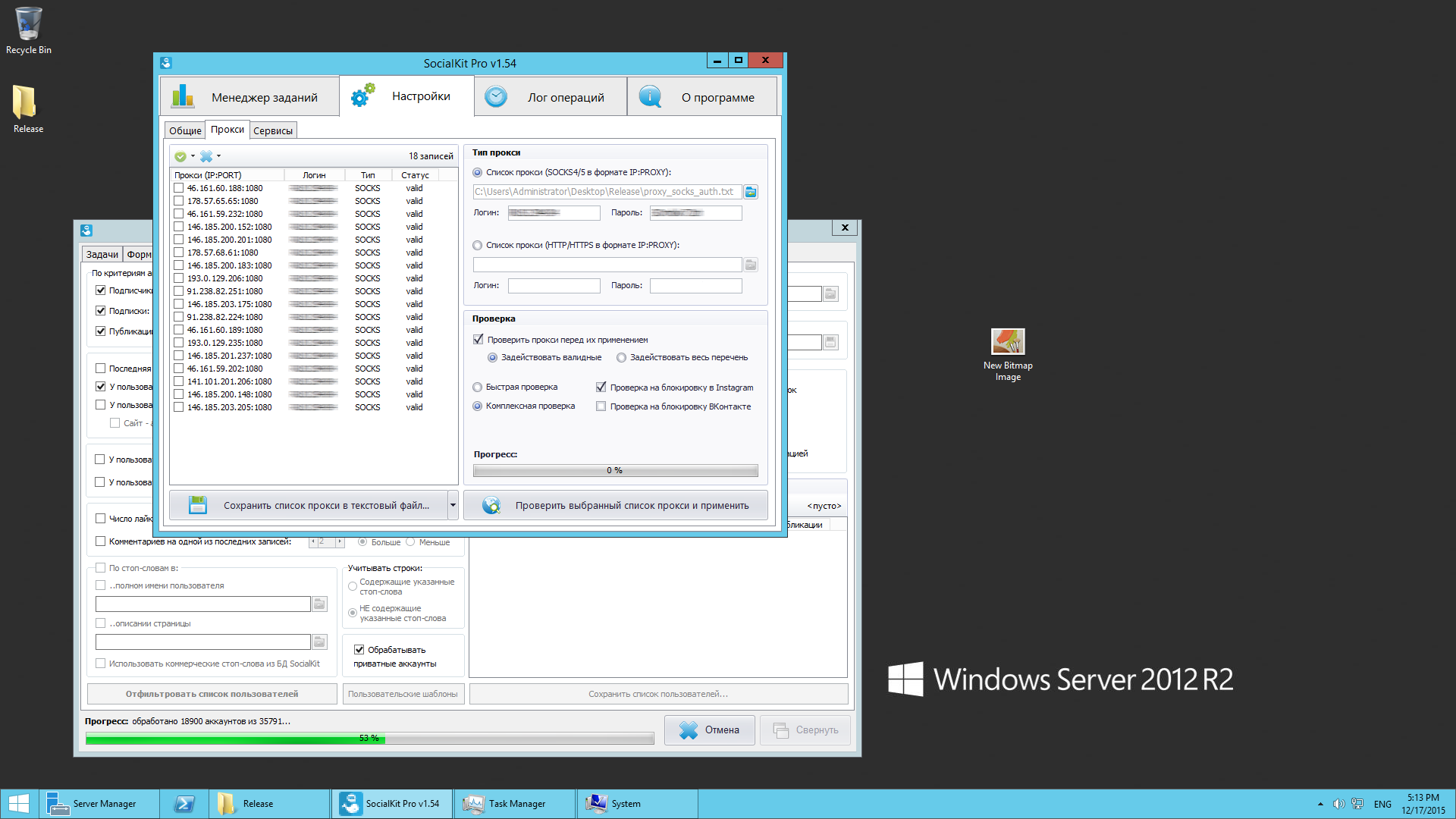Switch to System window in taskbar
1456x819 pixels.
(x=638, y=804)
